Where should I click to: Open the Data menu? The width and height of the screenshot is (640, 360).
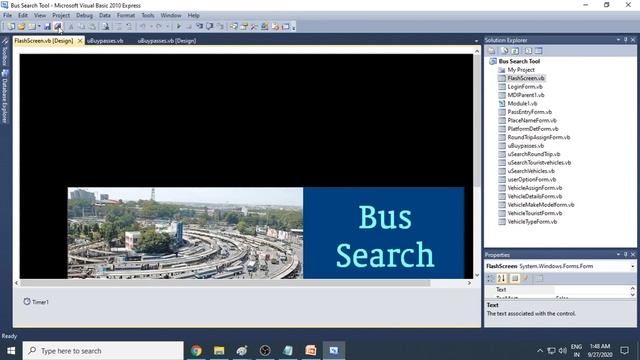(104, 16)
